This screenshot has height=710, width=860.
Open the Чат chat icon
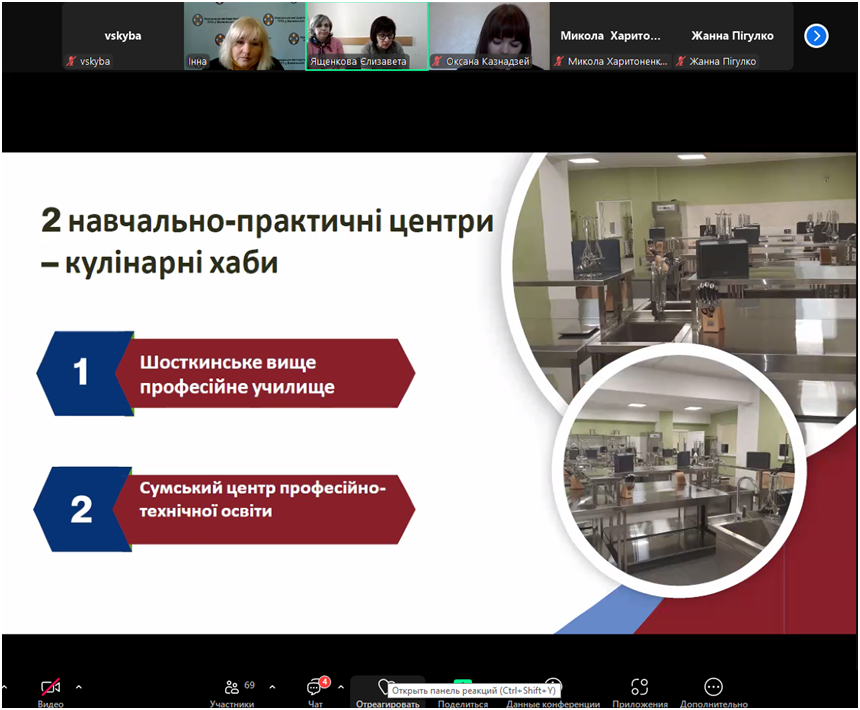[x=315, y=687]
